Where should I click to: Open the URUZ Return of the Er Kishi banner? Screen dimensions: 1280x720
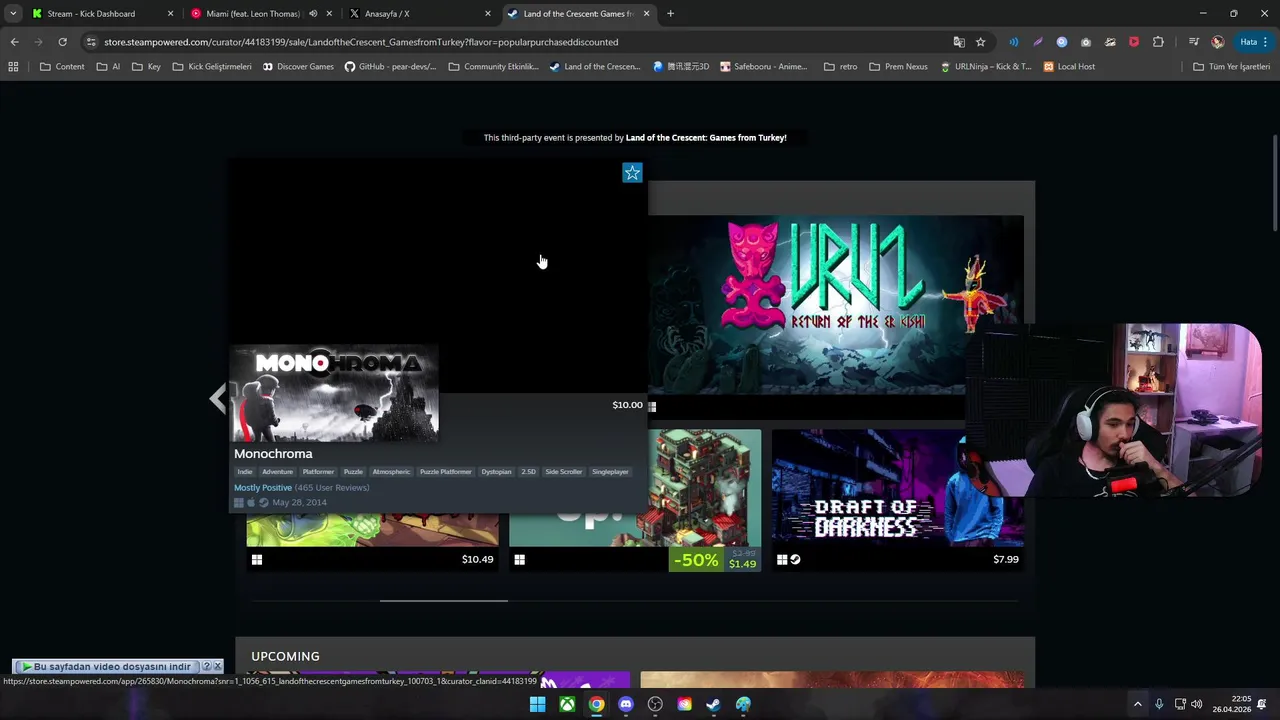[835, 305]
